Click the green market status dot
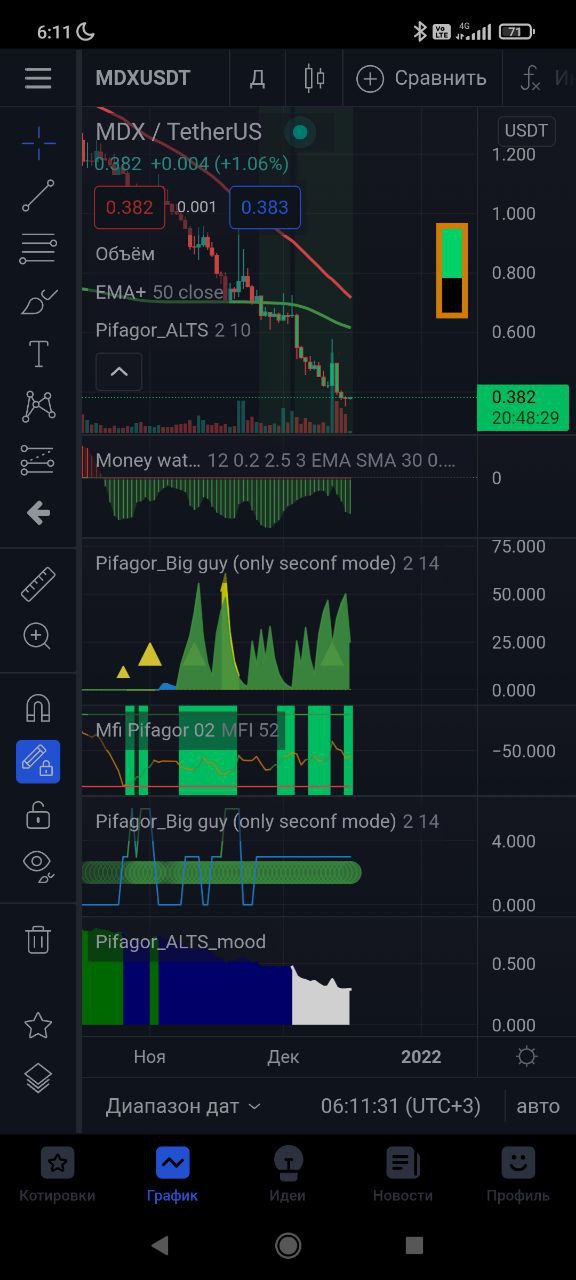The height and width of the screenshot is (1280, 576). (x=299, y=132)
